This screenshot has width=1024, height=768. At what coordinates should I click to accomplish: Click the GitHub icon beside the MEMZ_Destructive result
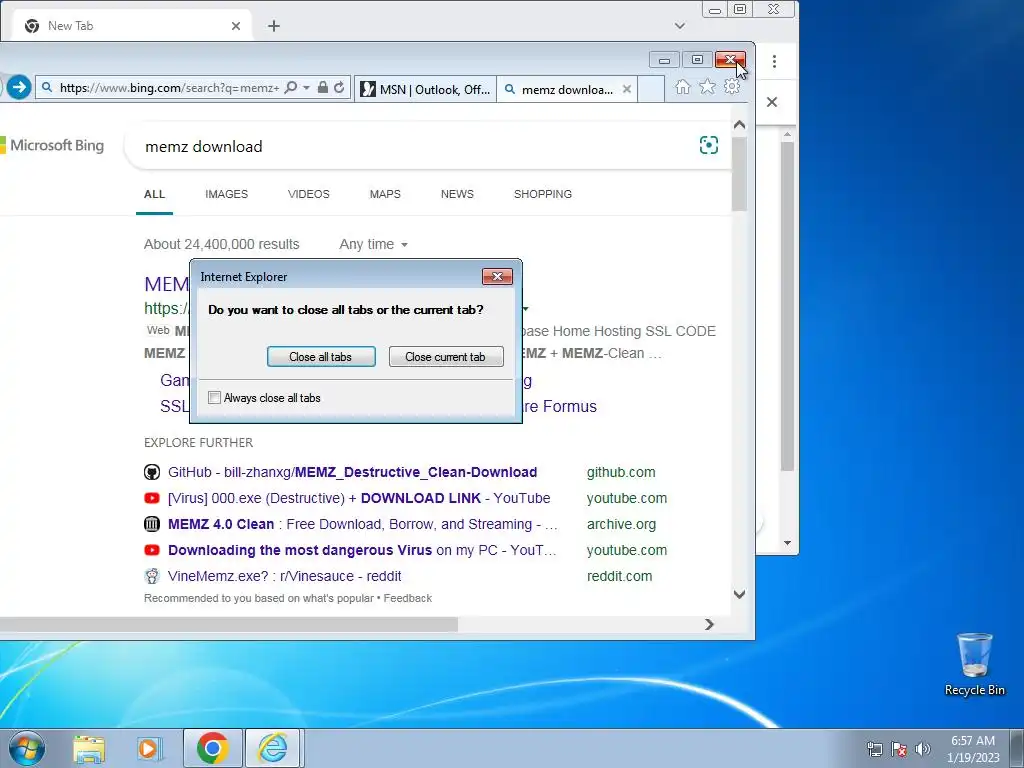(152, 472)
